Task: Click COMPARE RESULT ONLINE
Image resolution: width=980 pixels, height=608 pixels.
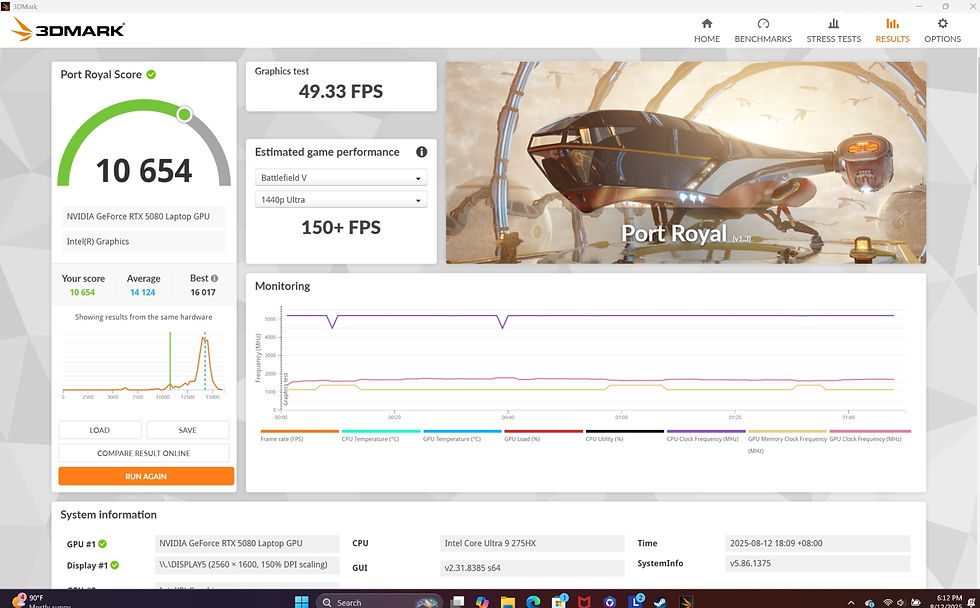Action: [x=144, y=453]
